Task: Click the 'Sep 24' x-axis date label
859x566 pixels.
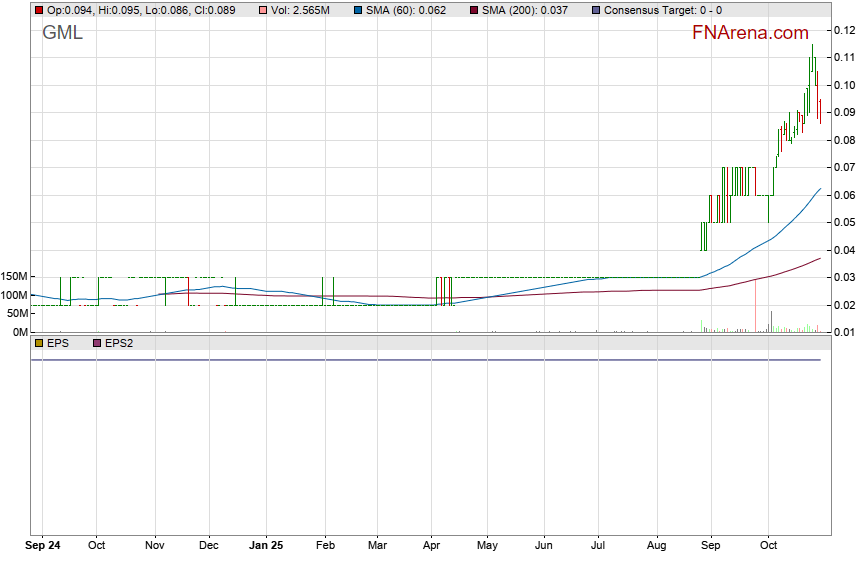Action: (x=43, y=546)
